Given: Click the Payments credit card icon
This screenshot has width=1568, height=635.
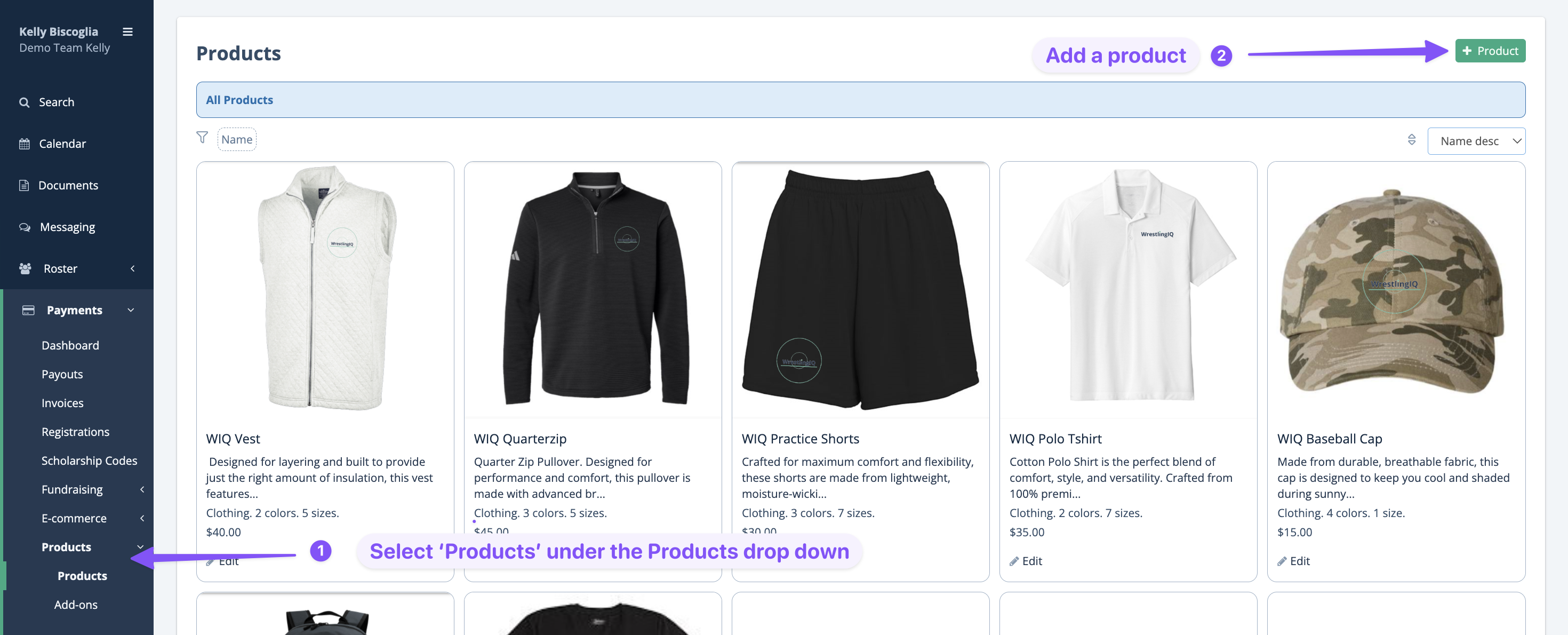Looking at the screenshot, I should [x=28, y=310].
